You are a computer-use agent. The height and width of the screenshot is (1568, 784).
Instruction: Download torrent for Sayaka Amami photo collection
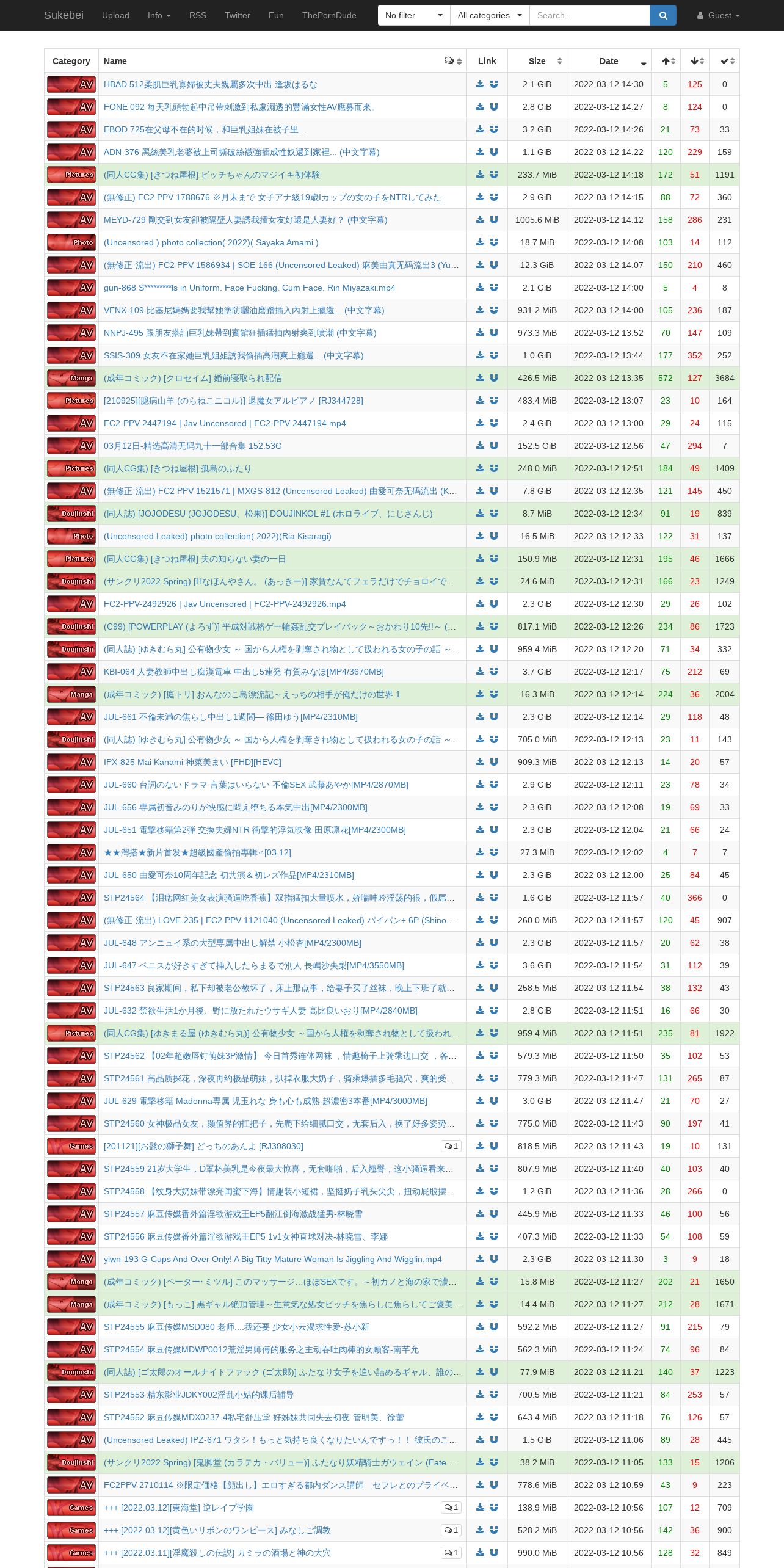tap(481, 242)
